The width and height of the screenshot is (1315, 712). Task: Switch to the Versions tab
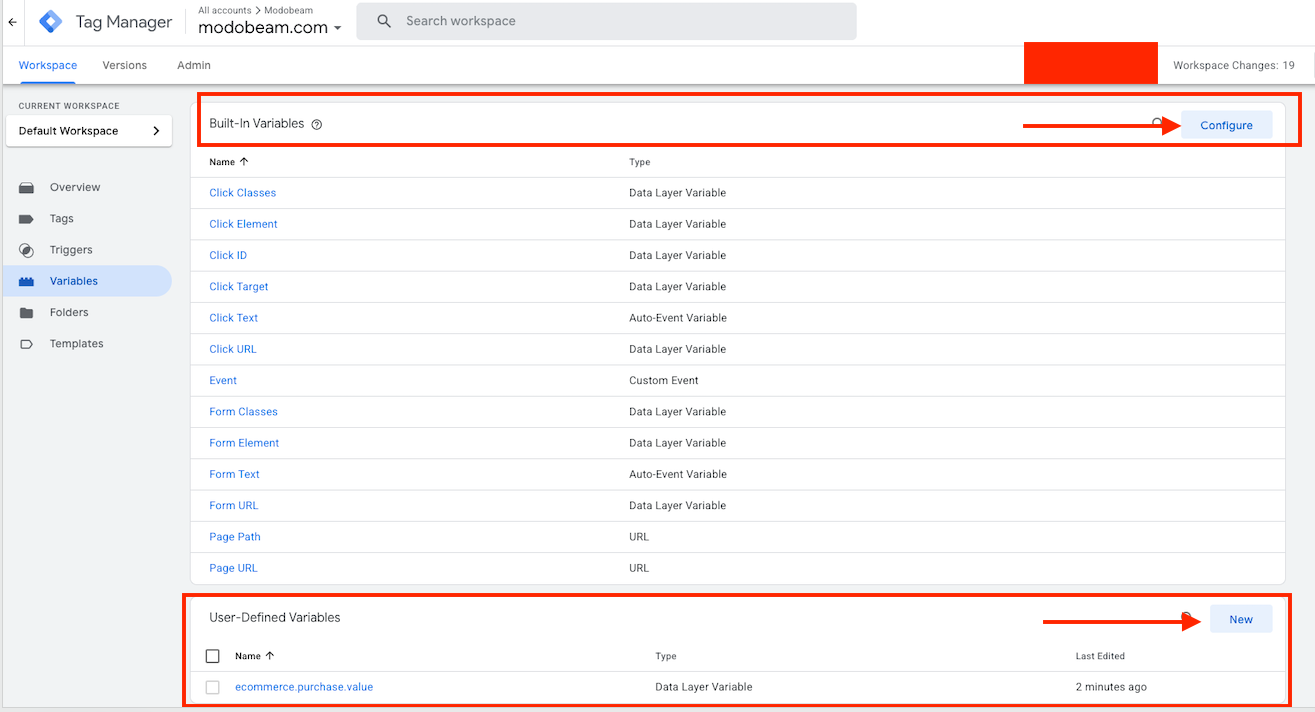124,65
